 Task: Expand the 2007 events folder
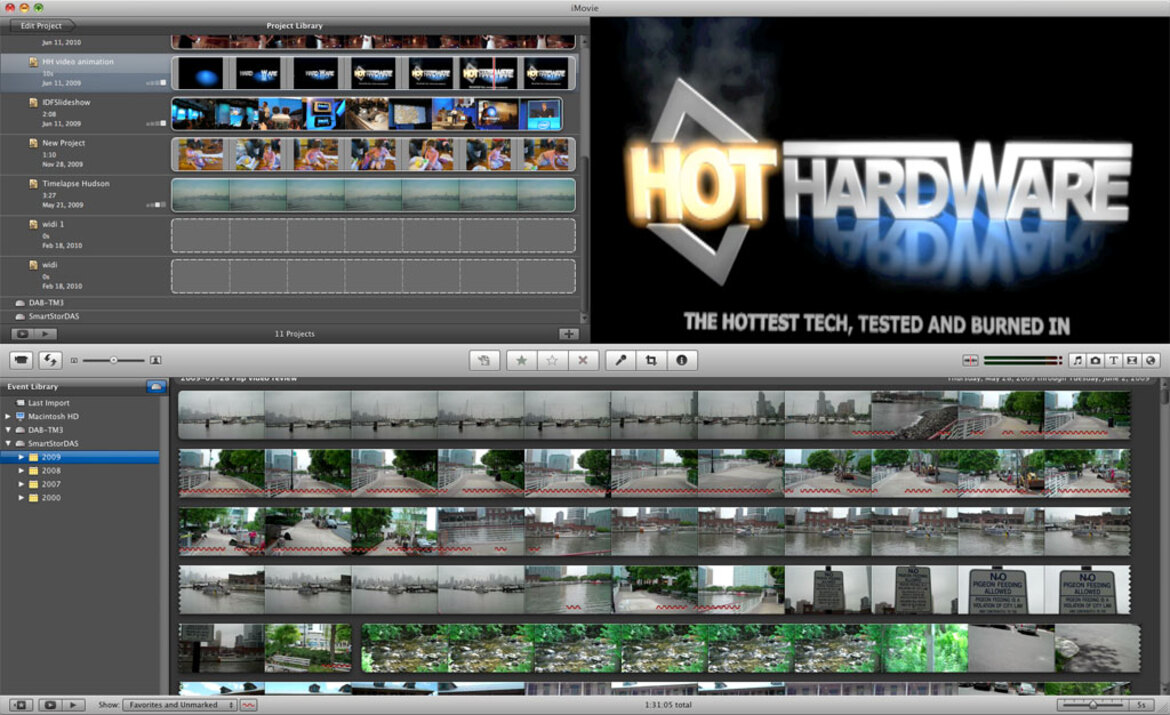21,484
